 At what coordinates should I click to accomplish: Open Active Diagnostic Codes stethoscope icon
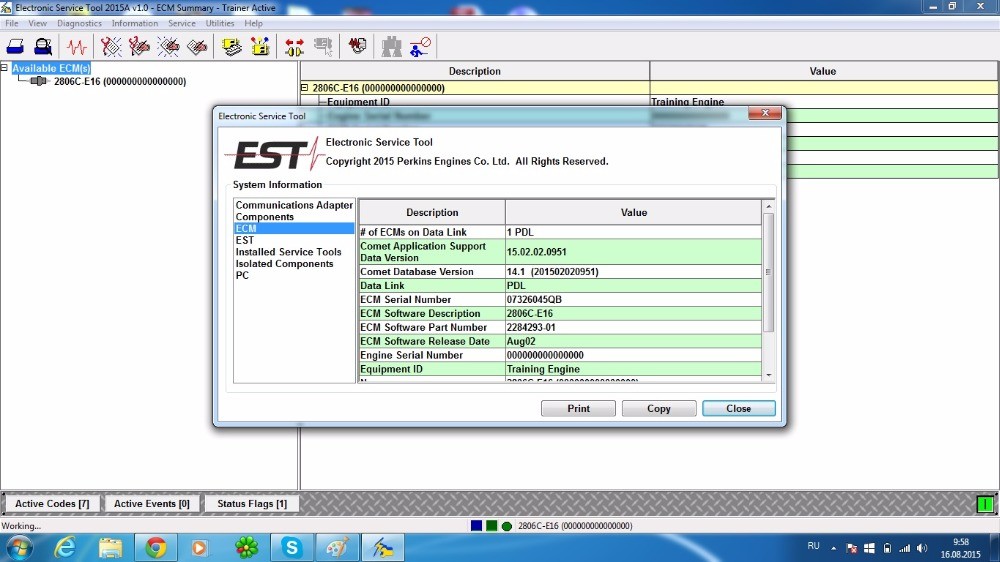(x=111, y=47)
